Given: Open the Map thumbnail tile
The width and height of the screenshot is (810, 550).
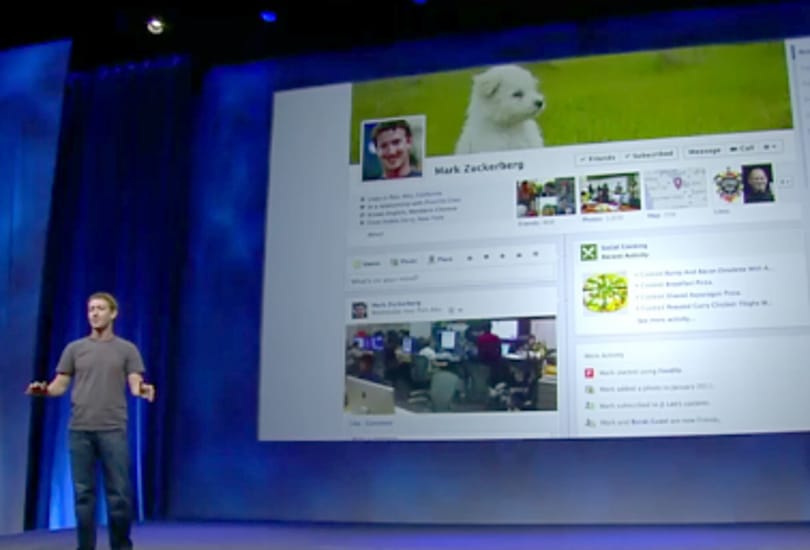Looking at the screenshot, I should click(x=676, y=188).
